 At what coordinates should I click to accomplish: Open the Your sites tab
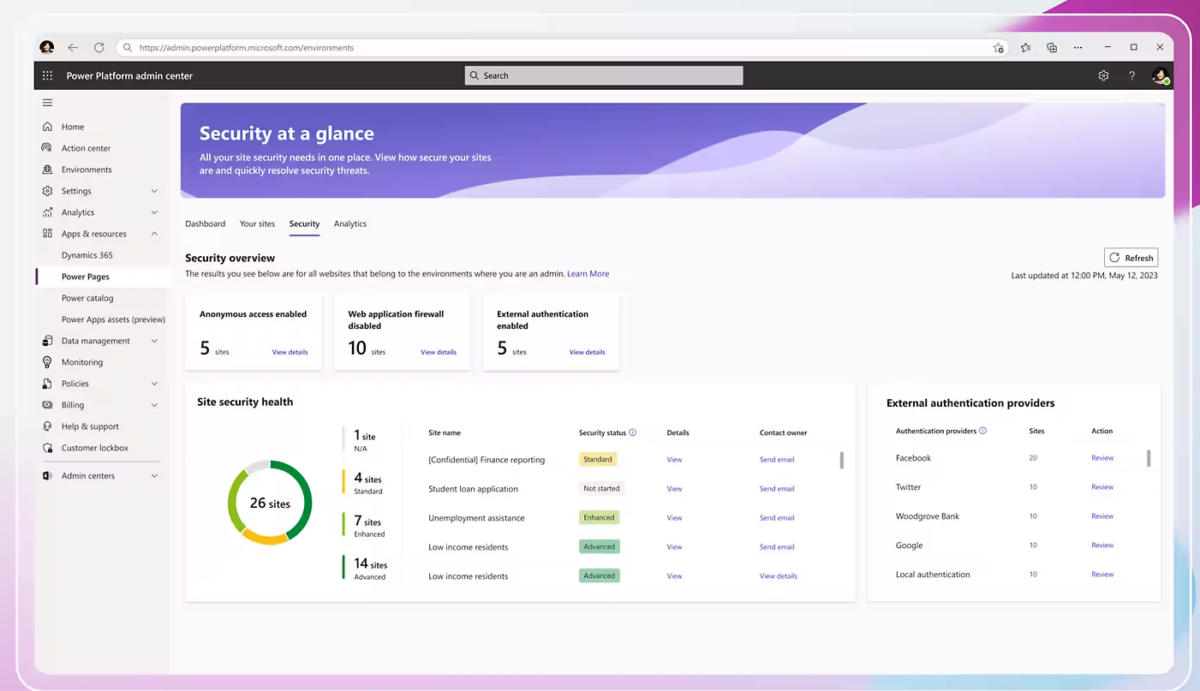click(x=257, y=223)
